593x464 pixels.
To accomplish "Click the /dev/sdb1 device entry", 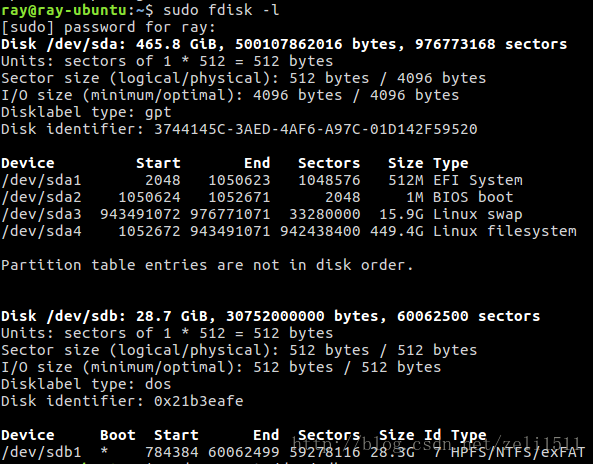I will click(x=41, y=452).
